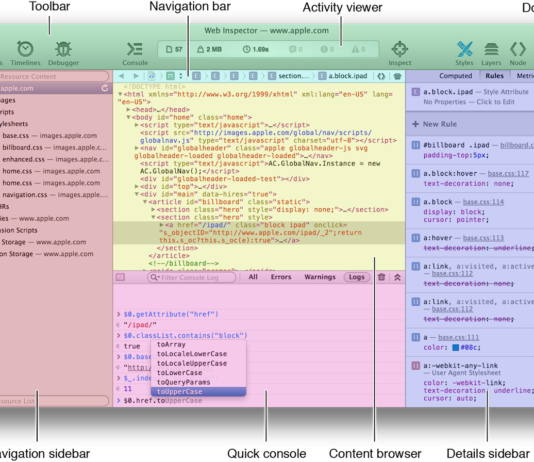
Task: Choose toUpperCase autocomplete suggestion
Action: [x=199, y=392]
